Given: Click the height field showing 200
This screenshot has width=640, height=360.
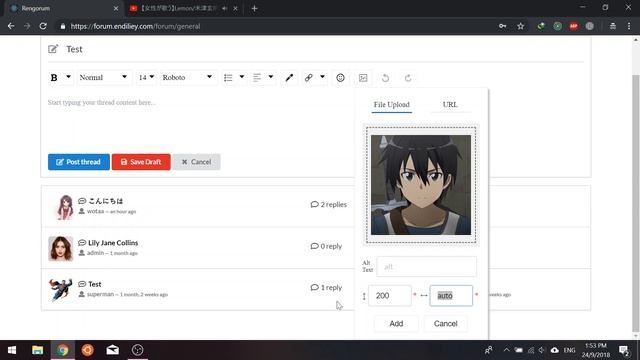Looking at the screenshot, I should (390, 296).
